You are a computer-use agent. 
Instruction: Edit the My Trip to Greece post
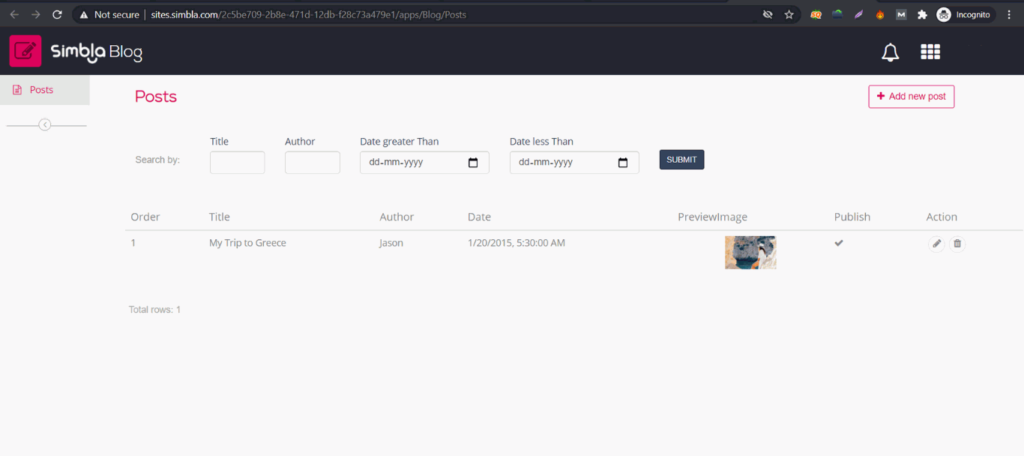tap(936, 244)
